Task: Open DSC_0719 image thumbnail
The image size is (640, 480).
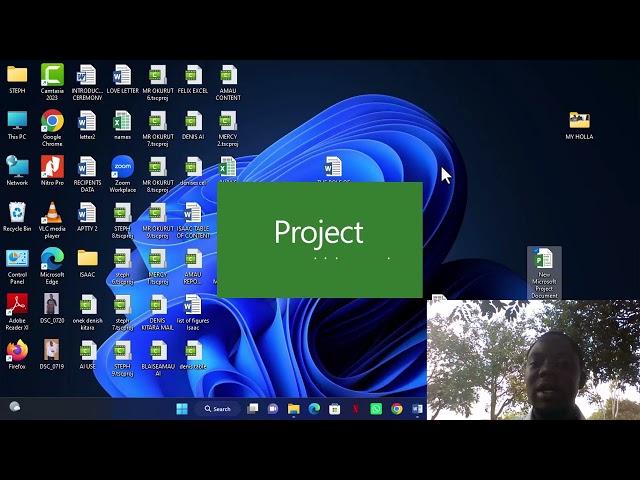Action: point(52,355)
